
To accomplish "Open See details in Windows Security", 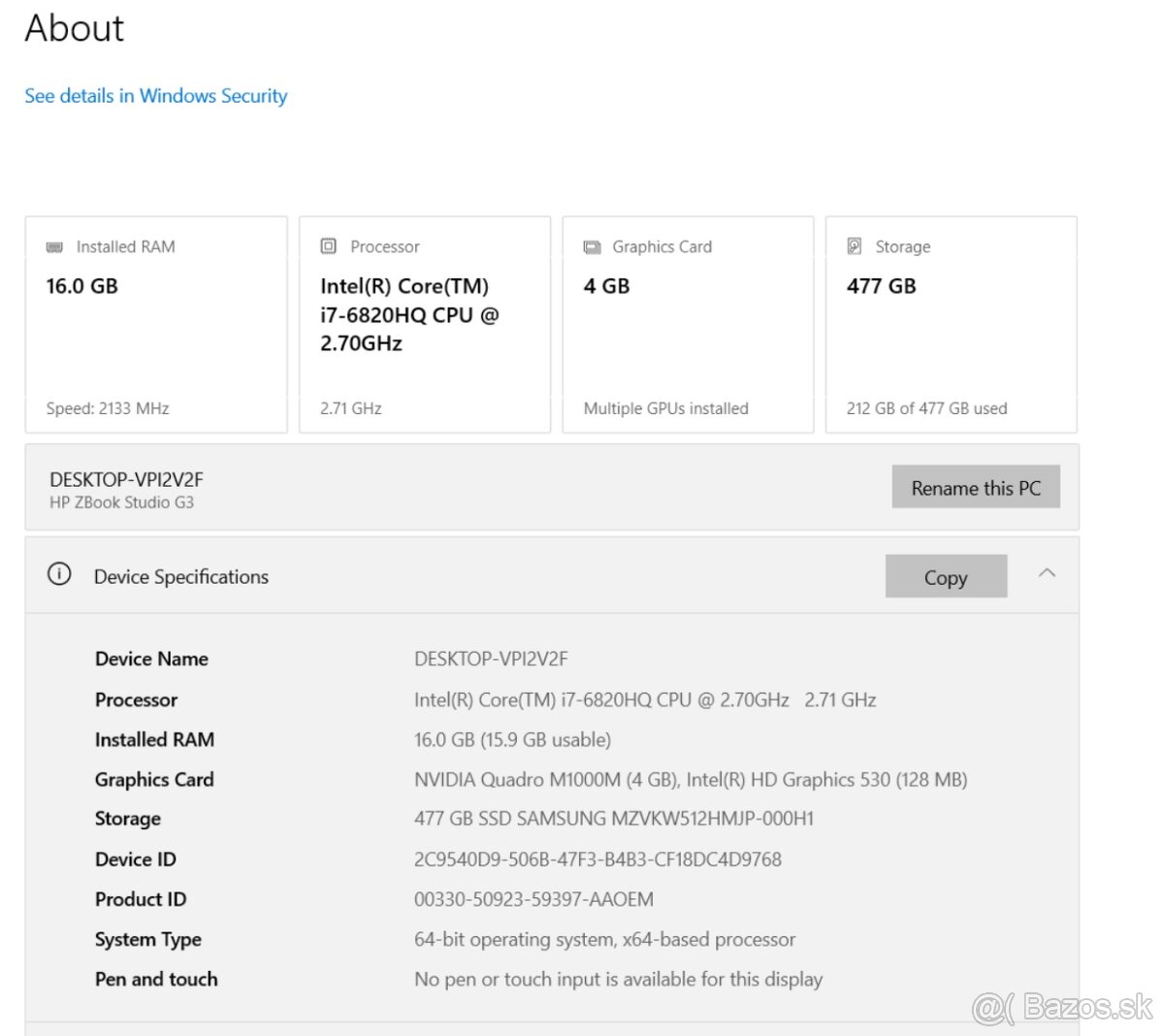I will pyautogui.click(x=156, y=96).
